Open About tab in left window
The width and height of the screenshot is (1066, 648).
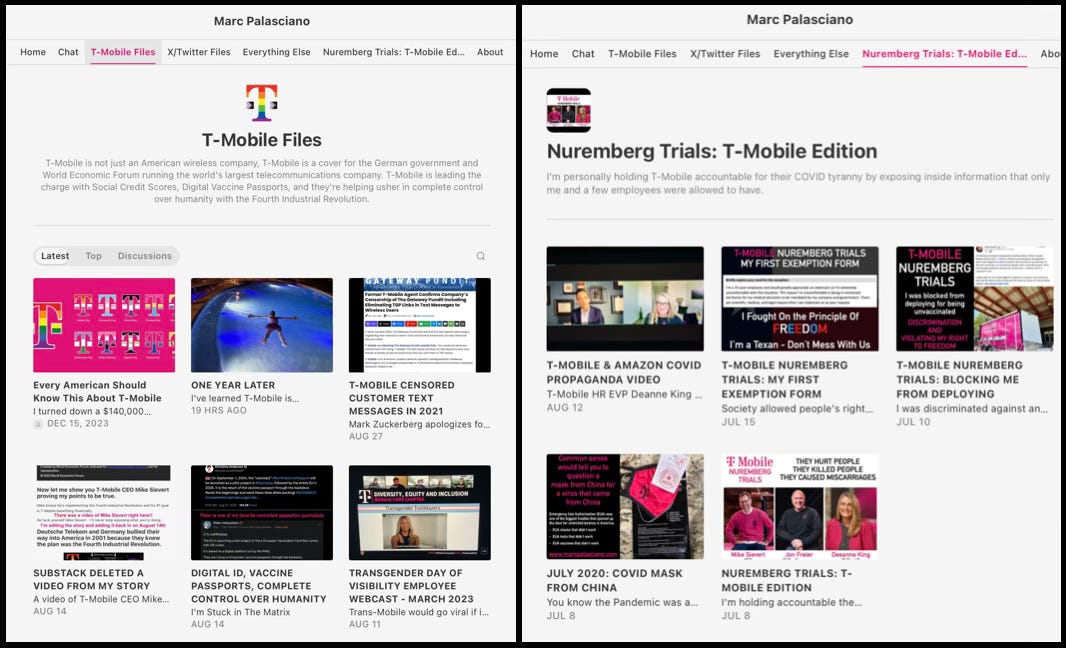coord(490,52)
